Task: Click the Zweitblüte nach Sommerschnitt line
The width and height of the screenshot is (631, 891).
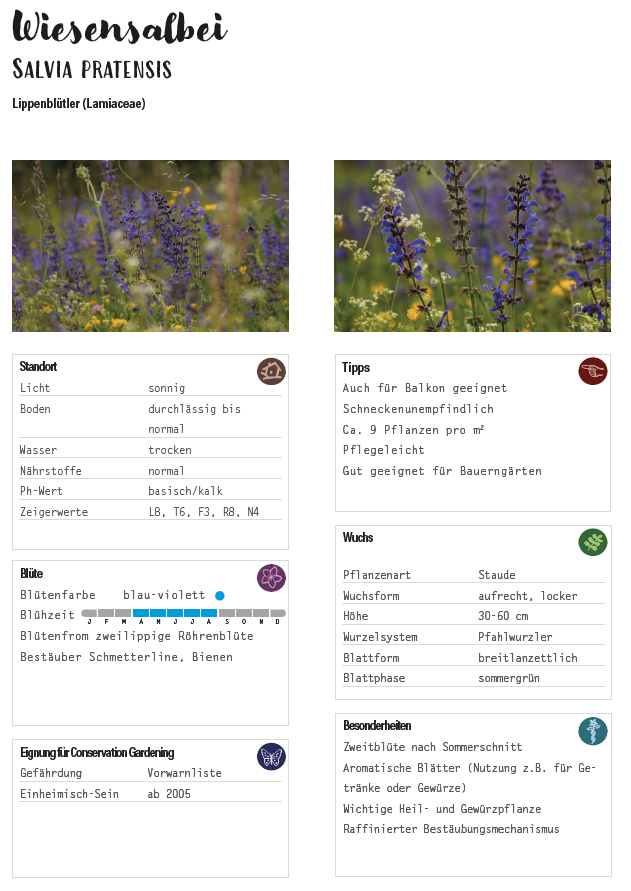Action: click(x=432, y=747)
